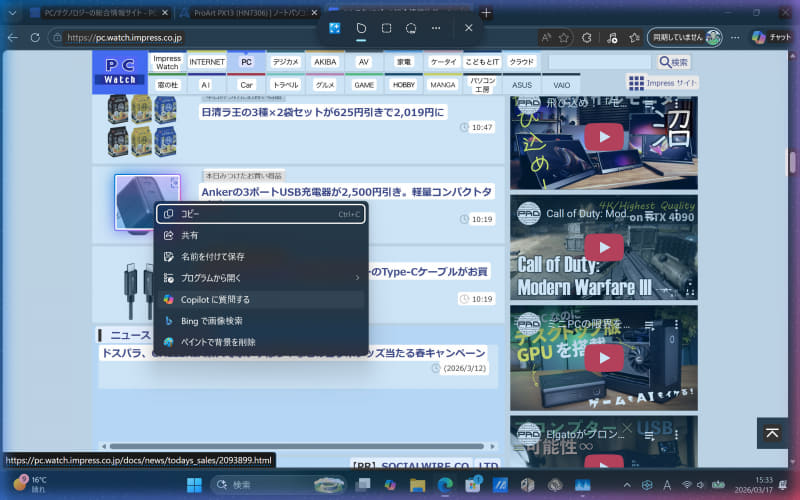Open the snipping toolbar three-dot options
The height and width of the screenshot is (500, 800).
tap(436, 29)
